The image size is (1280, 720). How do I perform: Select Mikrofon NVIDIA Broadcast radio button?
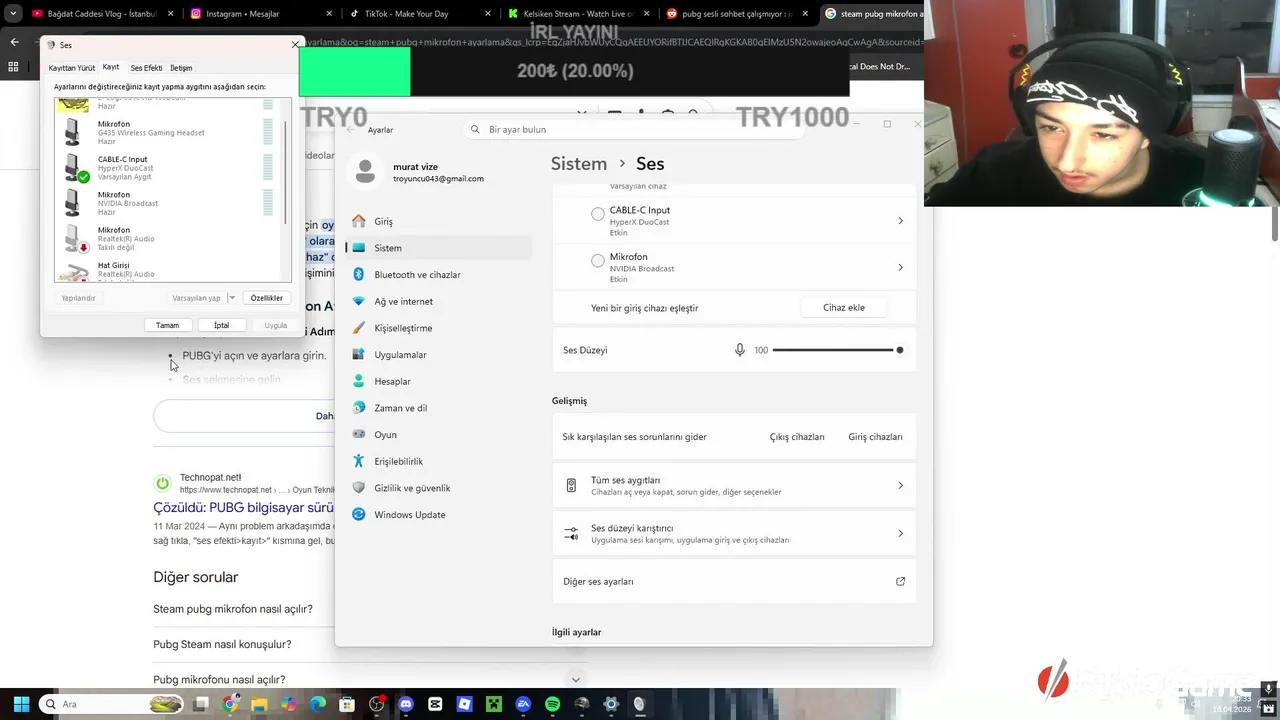coord(598,261)
